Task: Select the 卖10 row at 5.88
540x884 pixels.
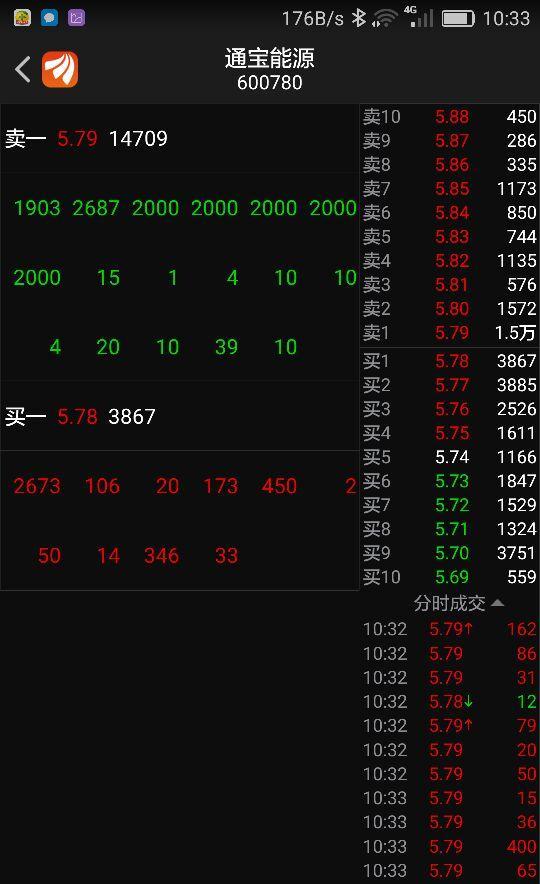Action: point(449,117)
